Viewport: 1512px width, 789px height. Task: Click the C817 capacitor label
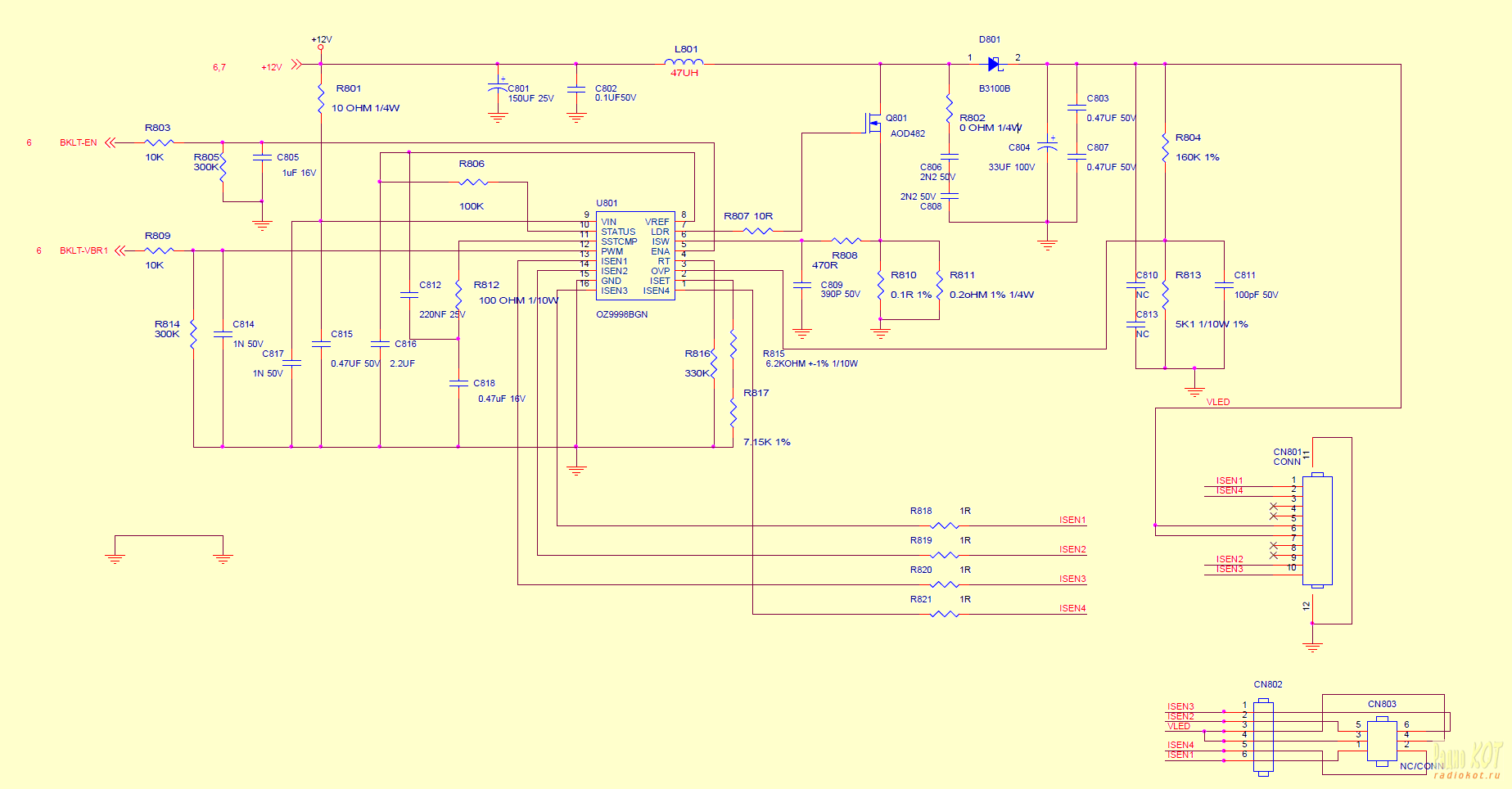[273, 354]
